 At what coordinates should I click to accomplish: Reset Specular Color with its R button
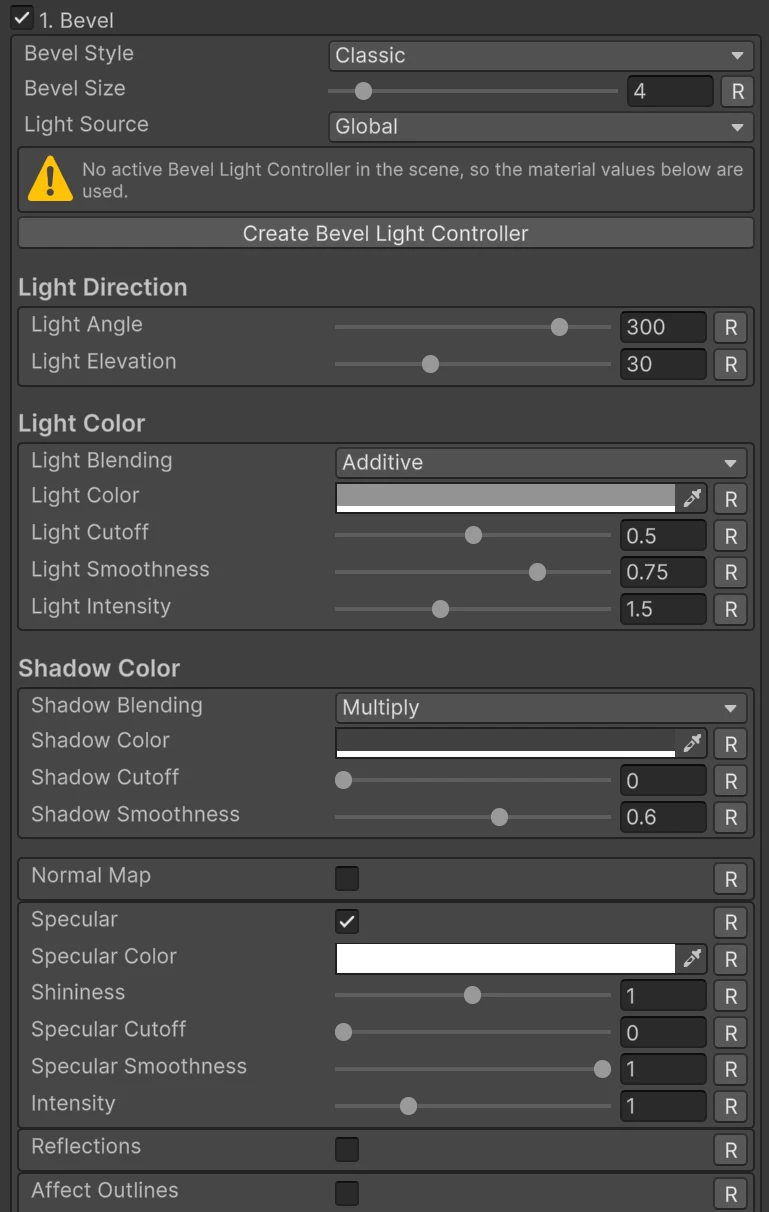click(x=731, y=961)
